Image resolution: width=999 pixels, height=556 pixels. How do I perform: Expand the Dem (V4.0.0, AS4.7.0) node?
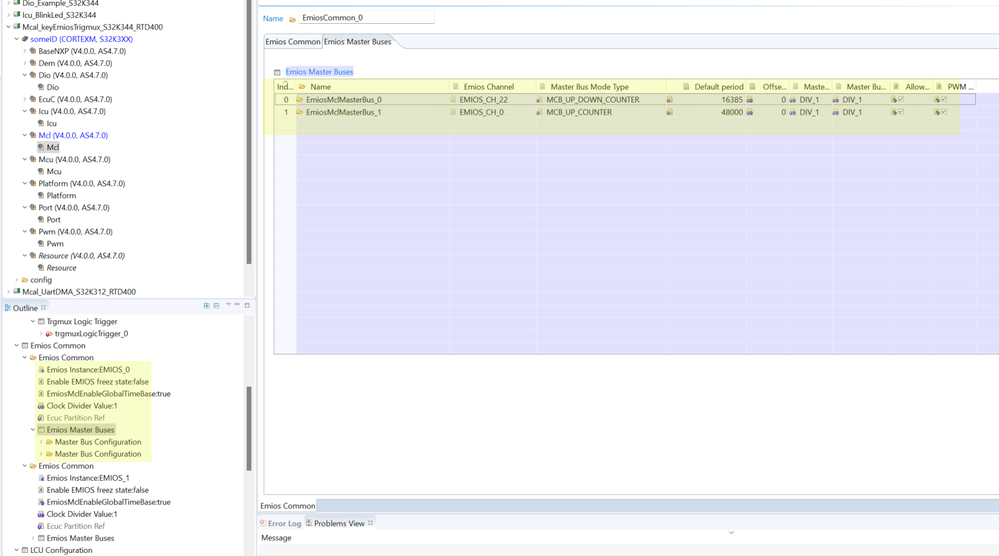pyautogui.click(x=25, y=63)
